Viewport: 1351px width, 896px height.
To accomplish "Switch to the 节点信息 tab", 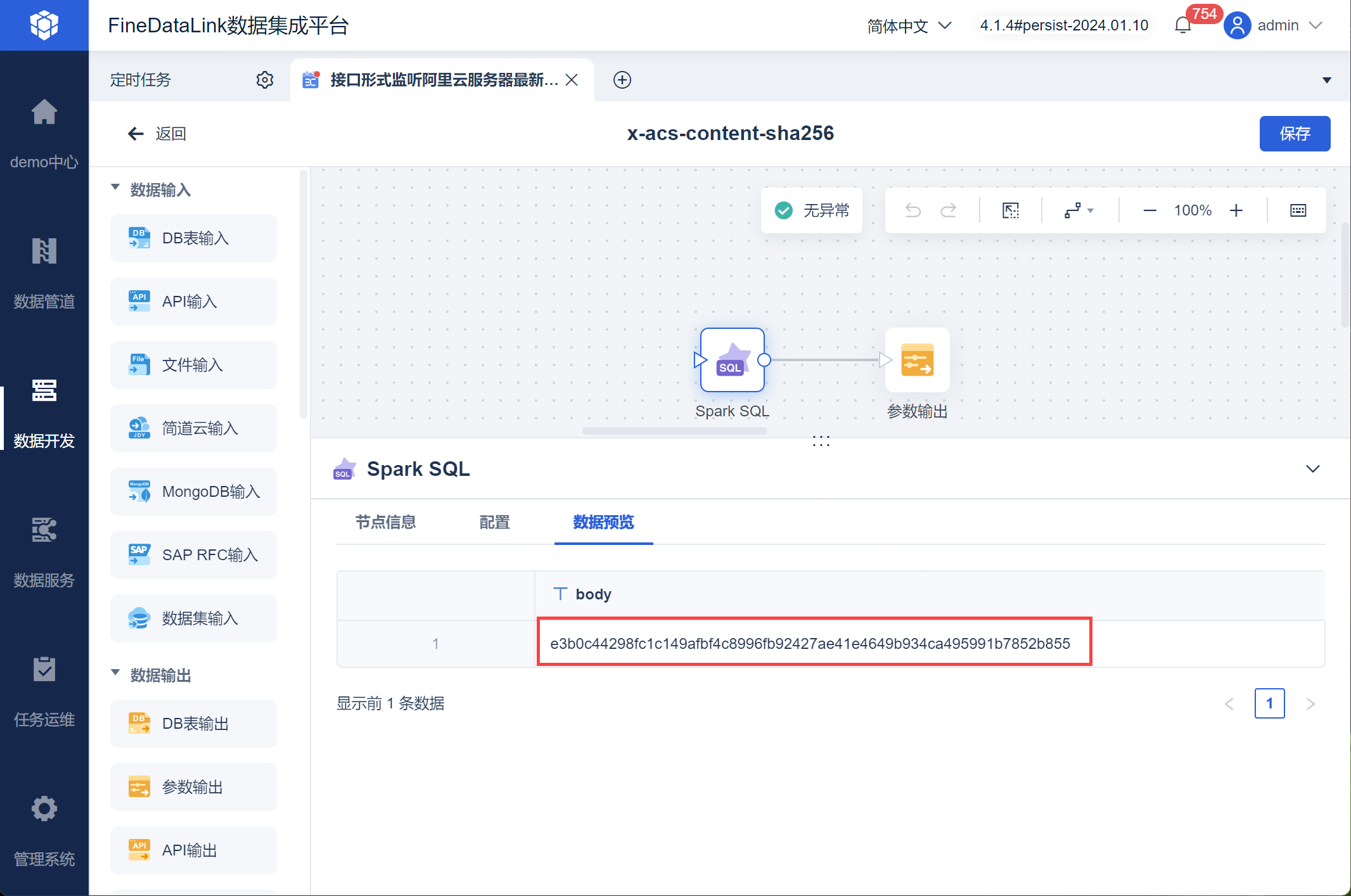I will (x=385, y=522).
